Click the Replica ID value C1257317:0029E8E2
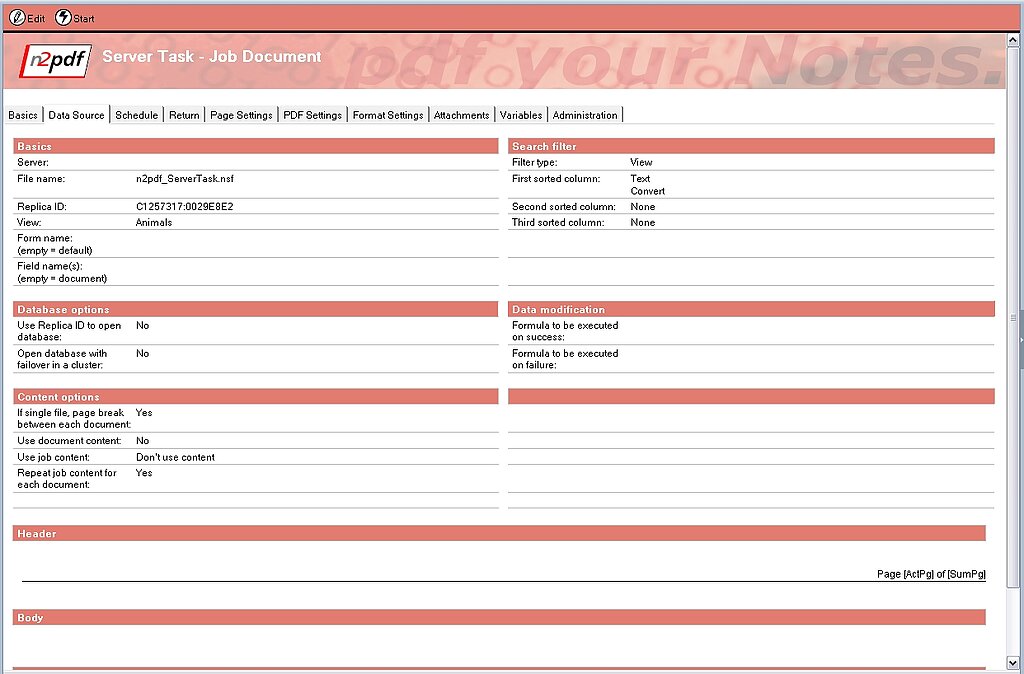 click(184, 206)
